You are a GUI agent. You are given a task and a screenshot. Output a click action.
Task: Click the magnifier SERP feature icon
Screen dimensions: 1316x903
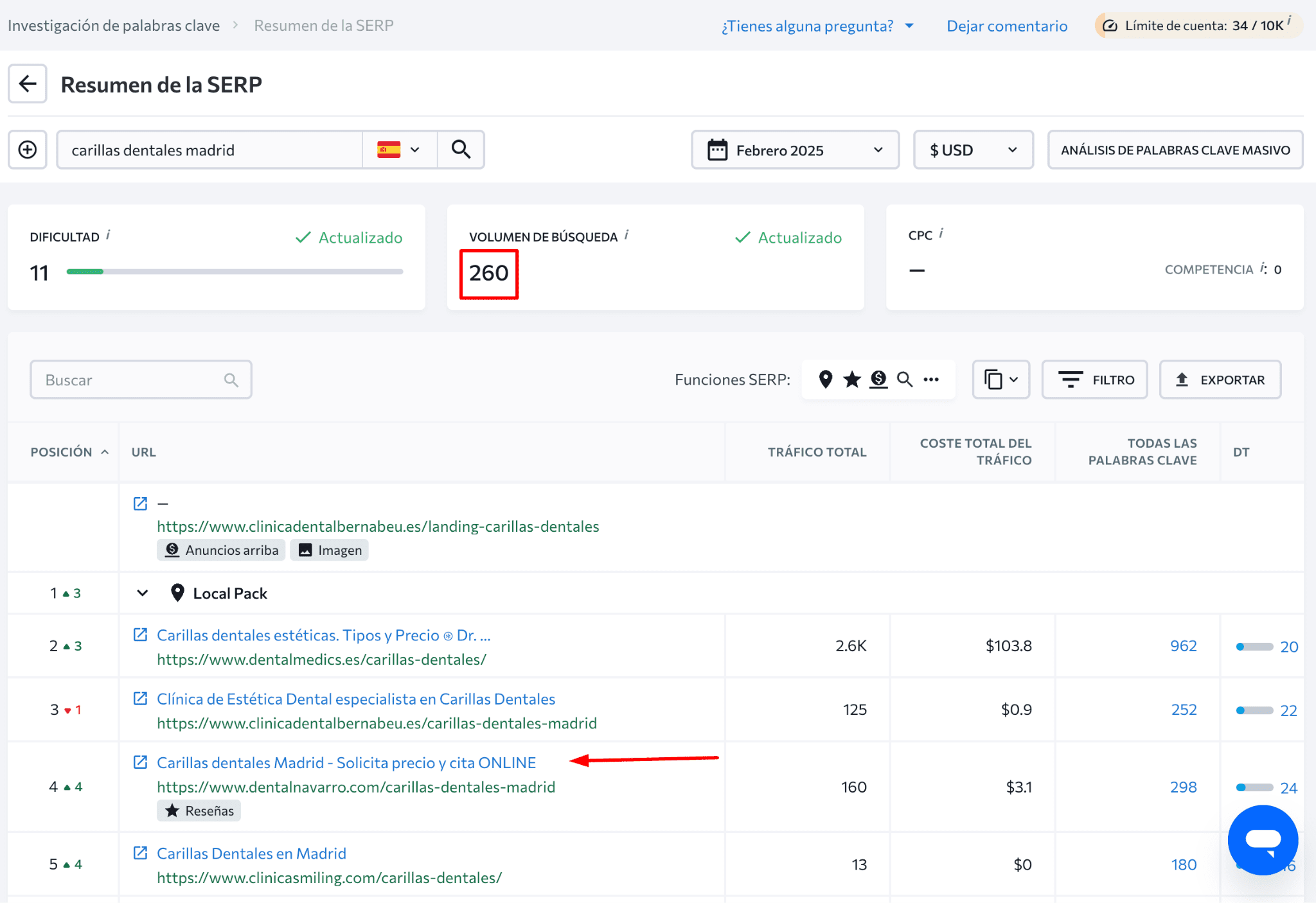click(x=905, y=380)
